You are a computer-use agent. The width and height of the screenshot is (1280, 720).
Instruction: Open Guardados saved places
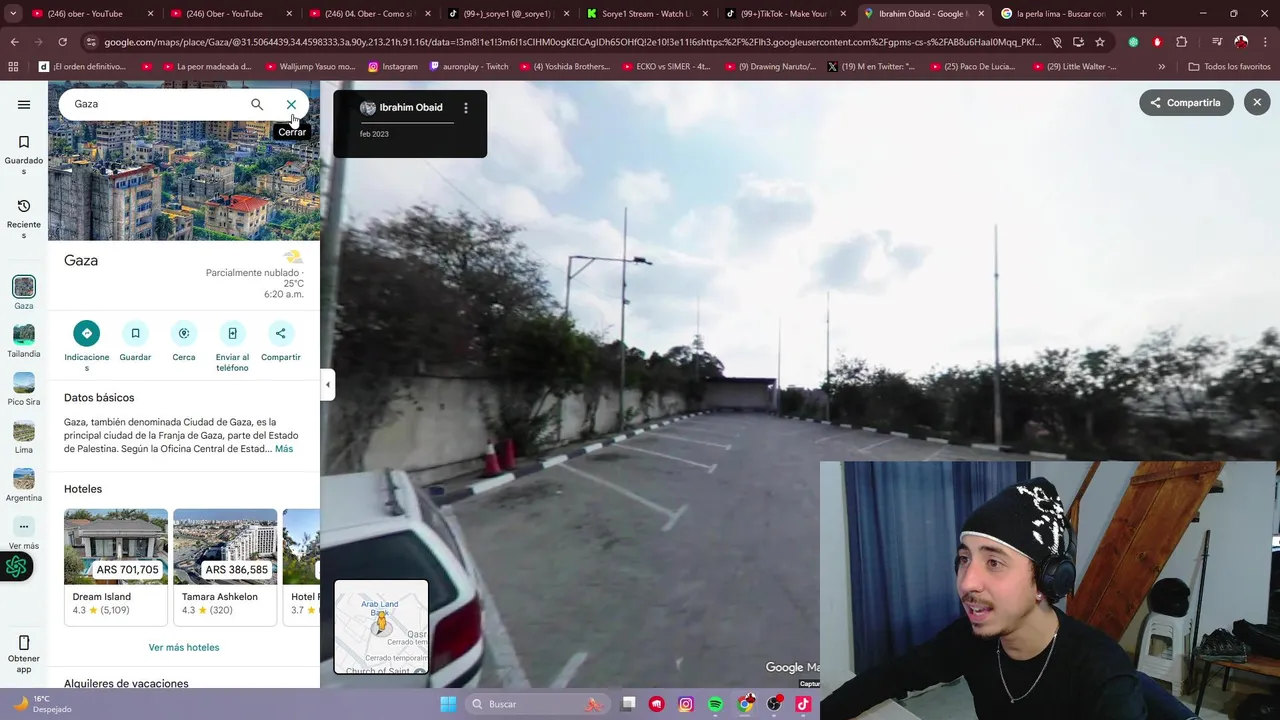pyautogui.click(x=24, y=155)
